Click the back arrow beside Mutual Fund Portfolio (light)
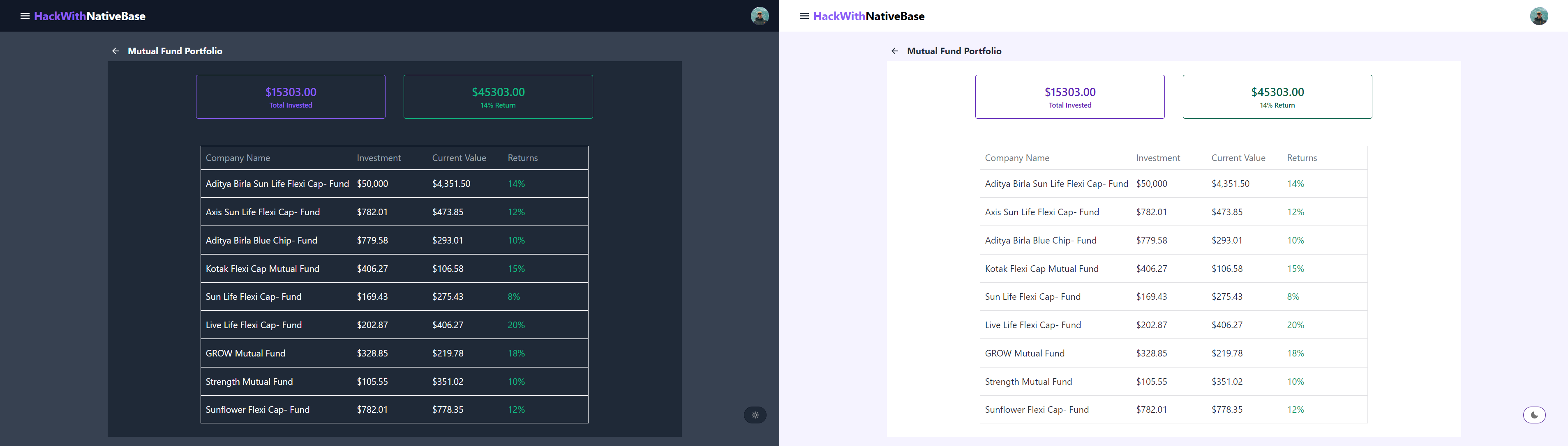The image size is (1568, 446). pyautogui.click(x=895, y=51)
